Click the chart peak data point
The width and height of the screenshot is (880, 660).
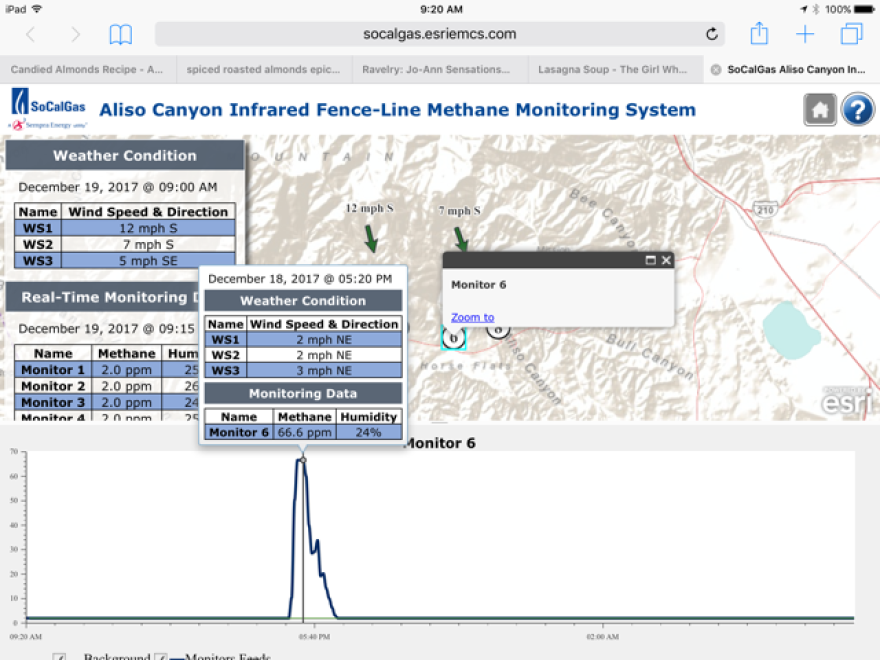click(x=303, y=460)
